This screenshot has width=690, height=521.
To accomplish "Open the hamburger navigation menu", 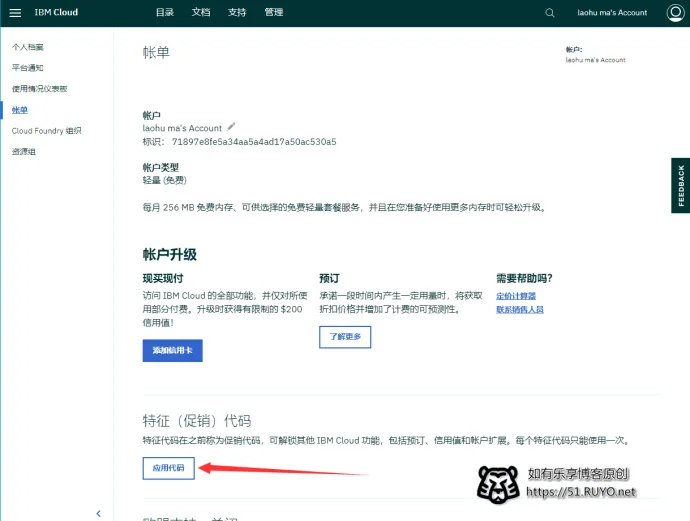I will [15, 13].
